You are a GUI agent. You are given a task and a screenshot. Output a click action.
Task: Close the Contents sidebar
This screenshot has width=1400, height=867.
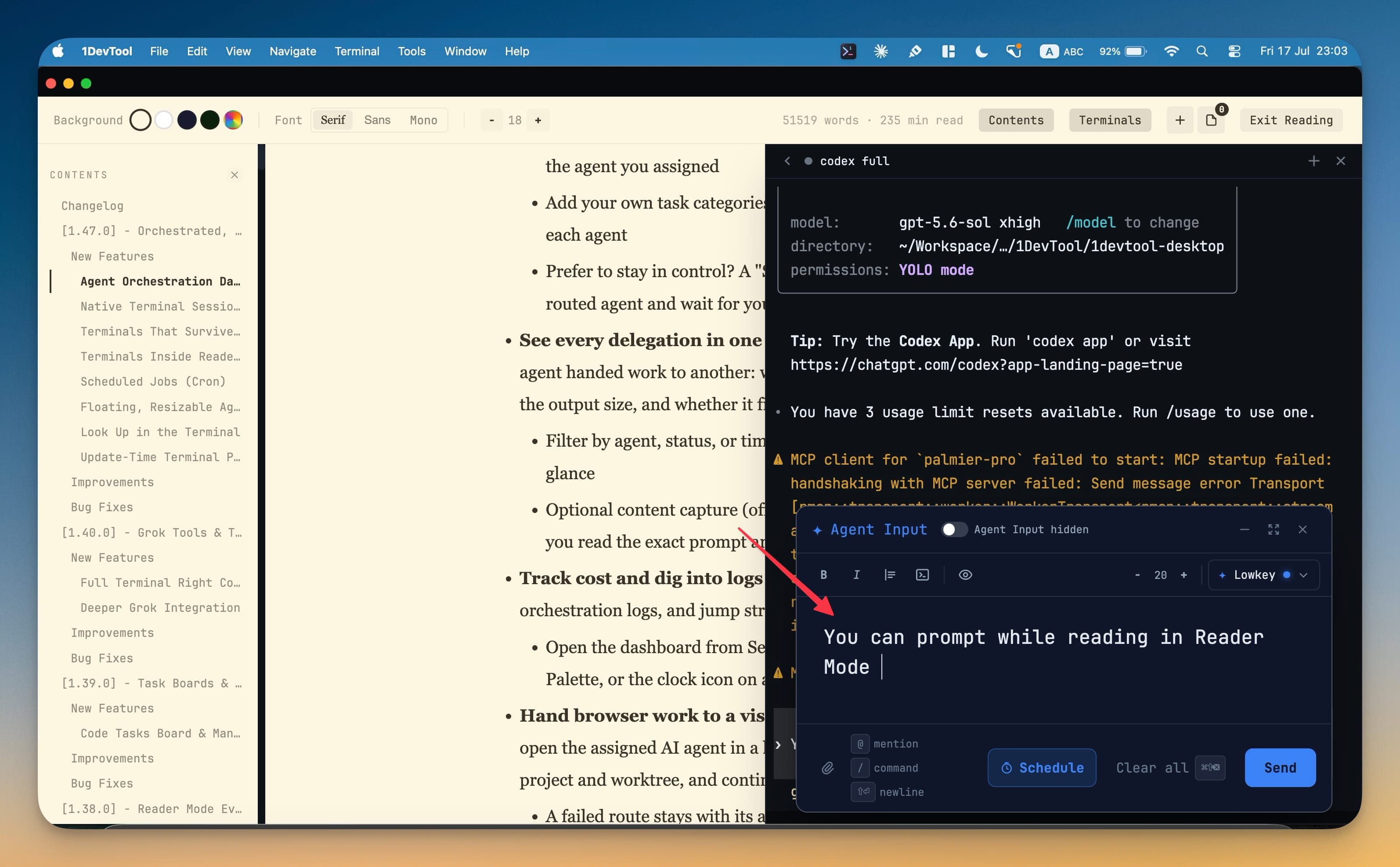235,175
